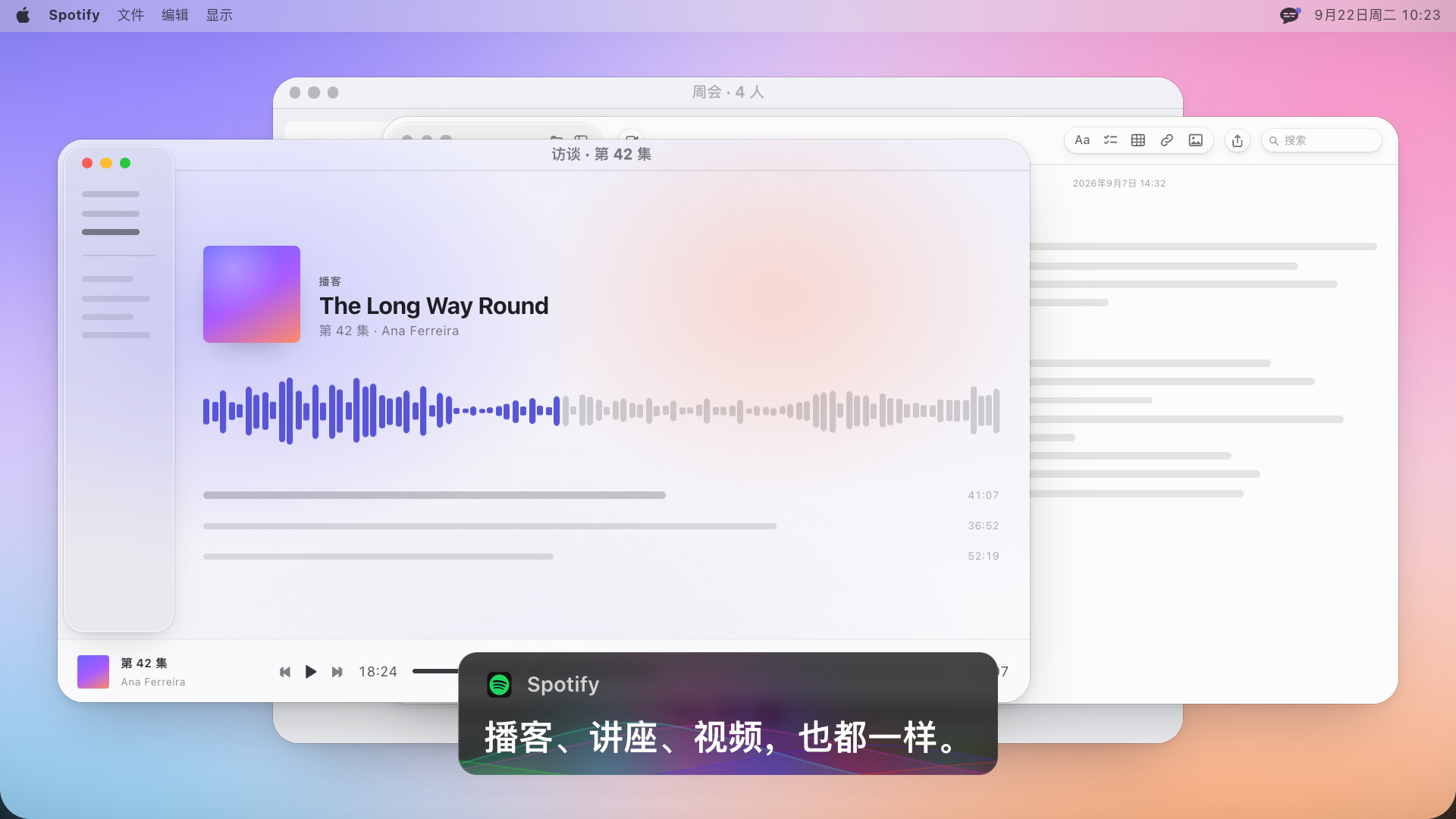Open the Spotify app menu

pos(74,15)
